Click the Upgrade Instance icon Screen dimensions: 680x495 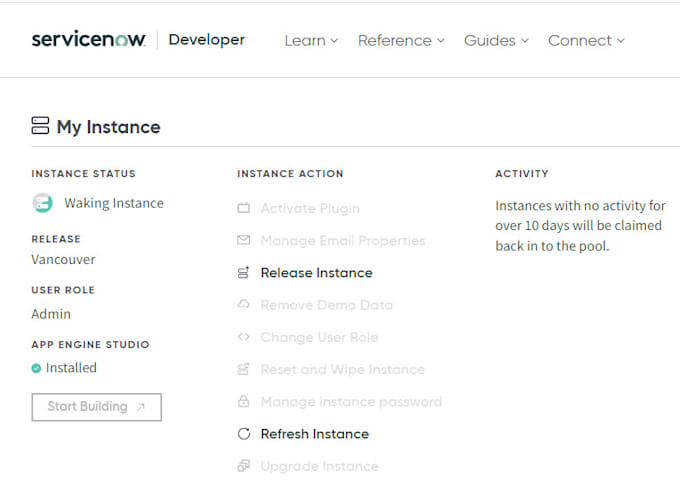[244, 466]
